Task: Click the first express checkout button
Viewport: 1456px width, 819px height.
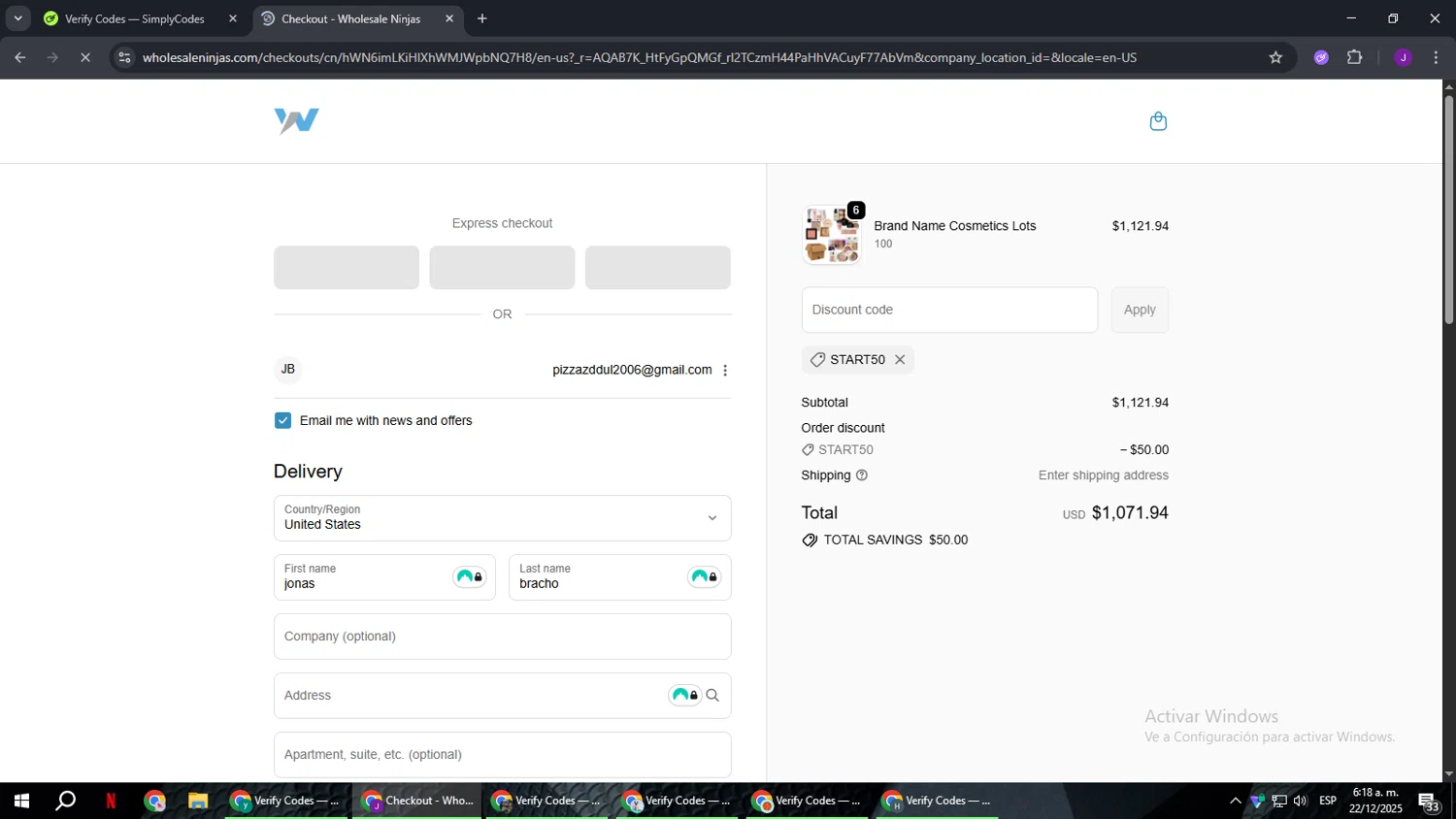Action: tap(347, 267)
